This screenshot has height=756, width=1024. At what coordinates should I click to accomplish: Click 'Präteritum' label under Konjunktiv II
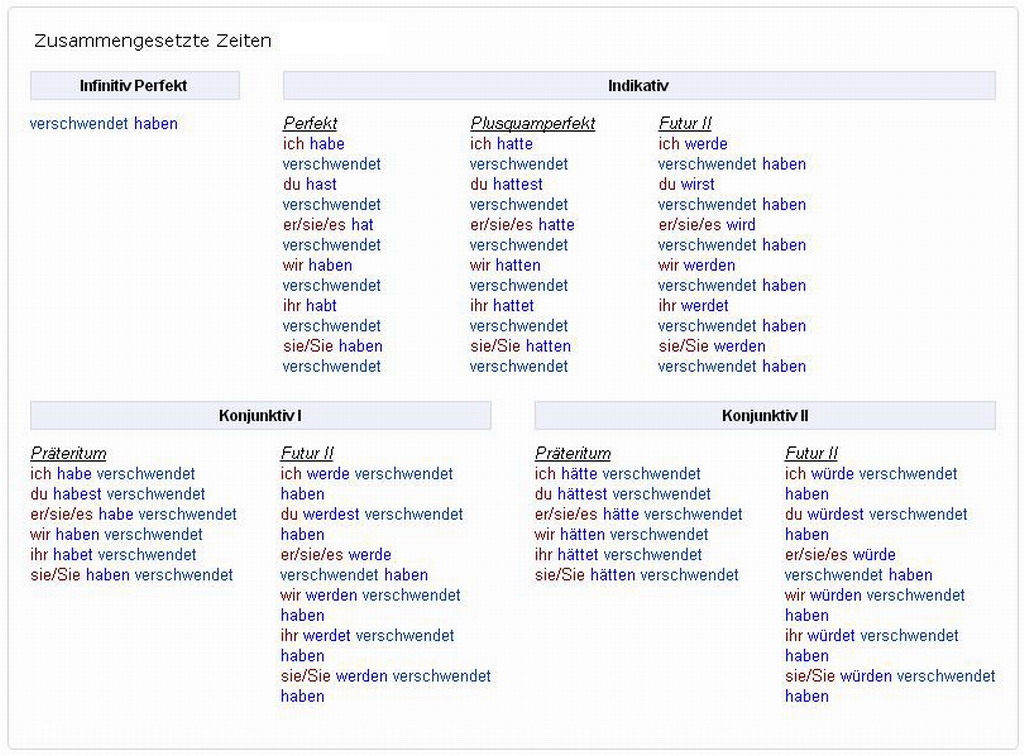[572, 454]
